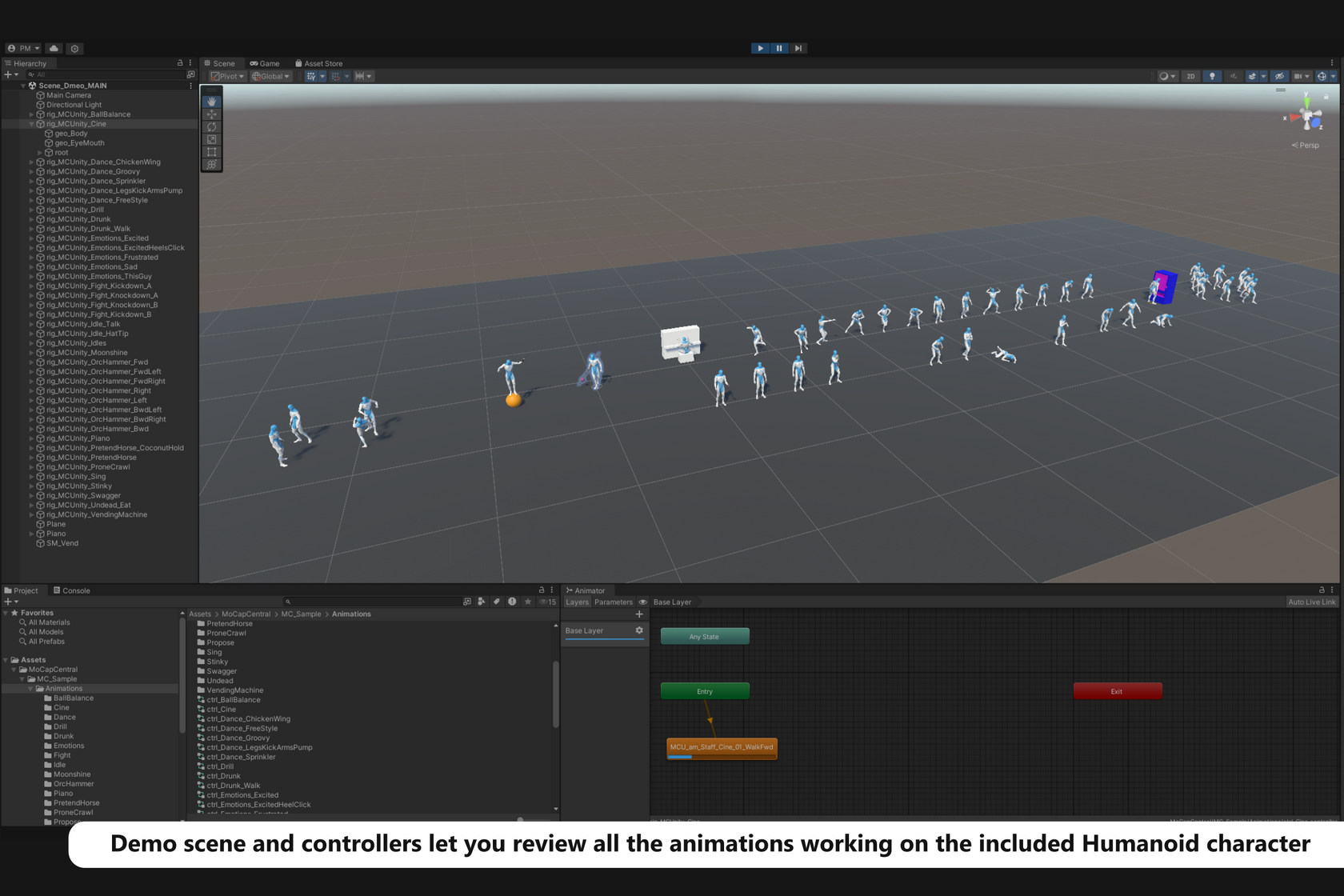Screen dimensions: 1344x896
Task: Click the Auto Live Link button in Animator
Action: click(1312, 602)
